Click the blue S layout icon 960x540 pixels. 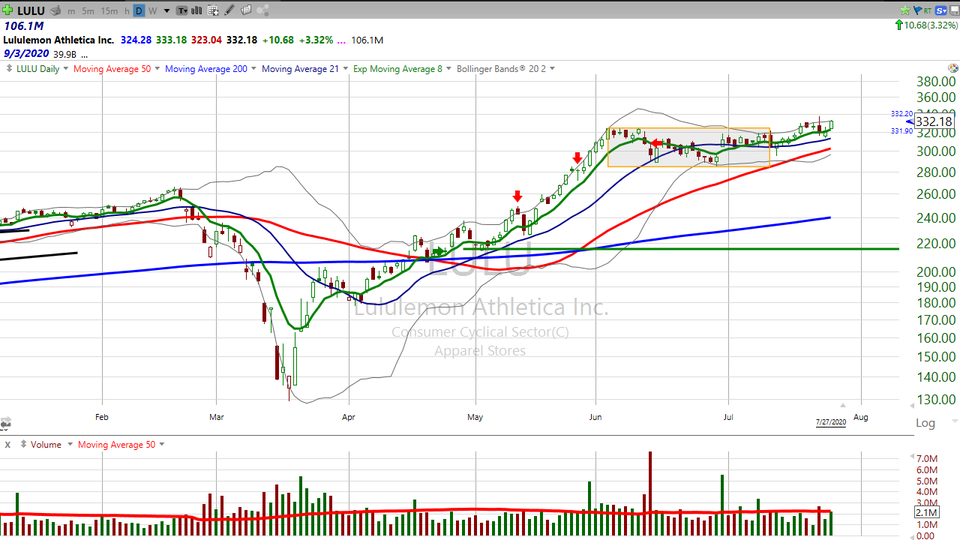pos(940,10)
